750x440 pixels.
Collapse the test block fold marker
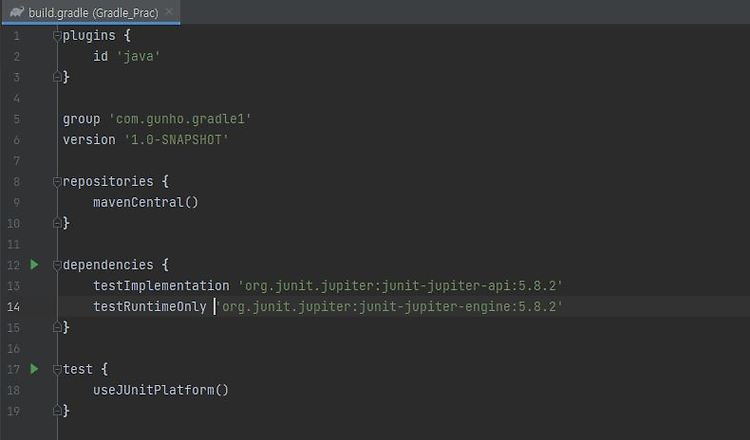[x=57, y=369]
